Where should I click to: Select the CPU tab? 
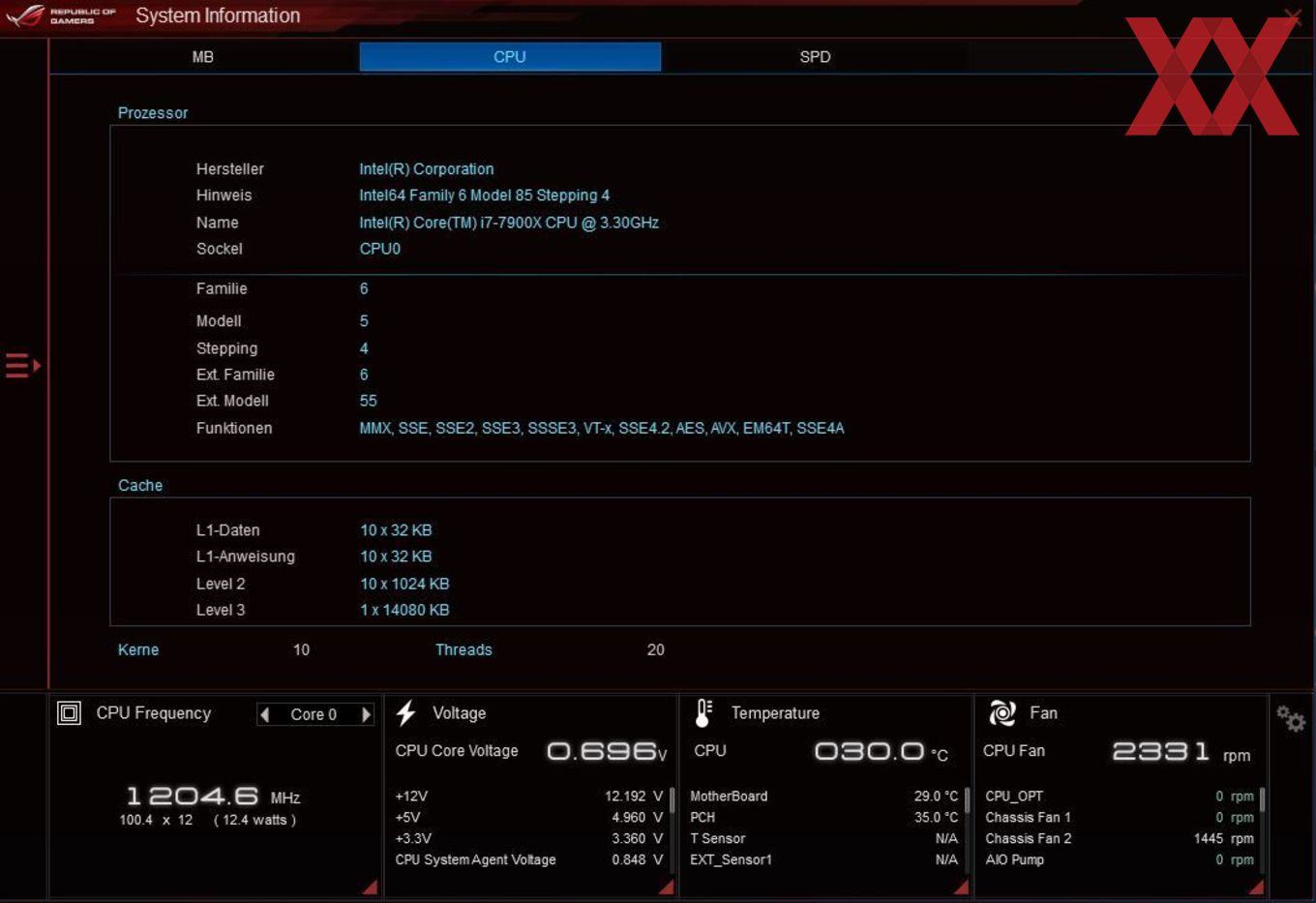pyautogui.click(x=510, y=56)
